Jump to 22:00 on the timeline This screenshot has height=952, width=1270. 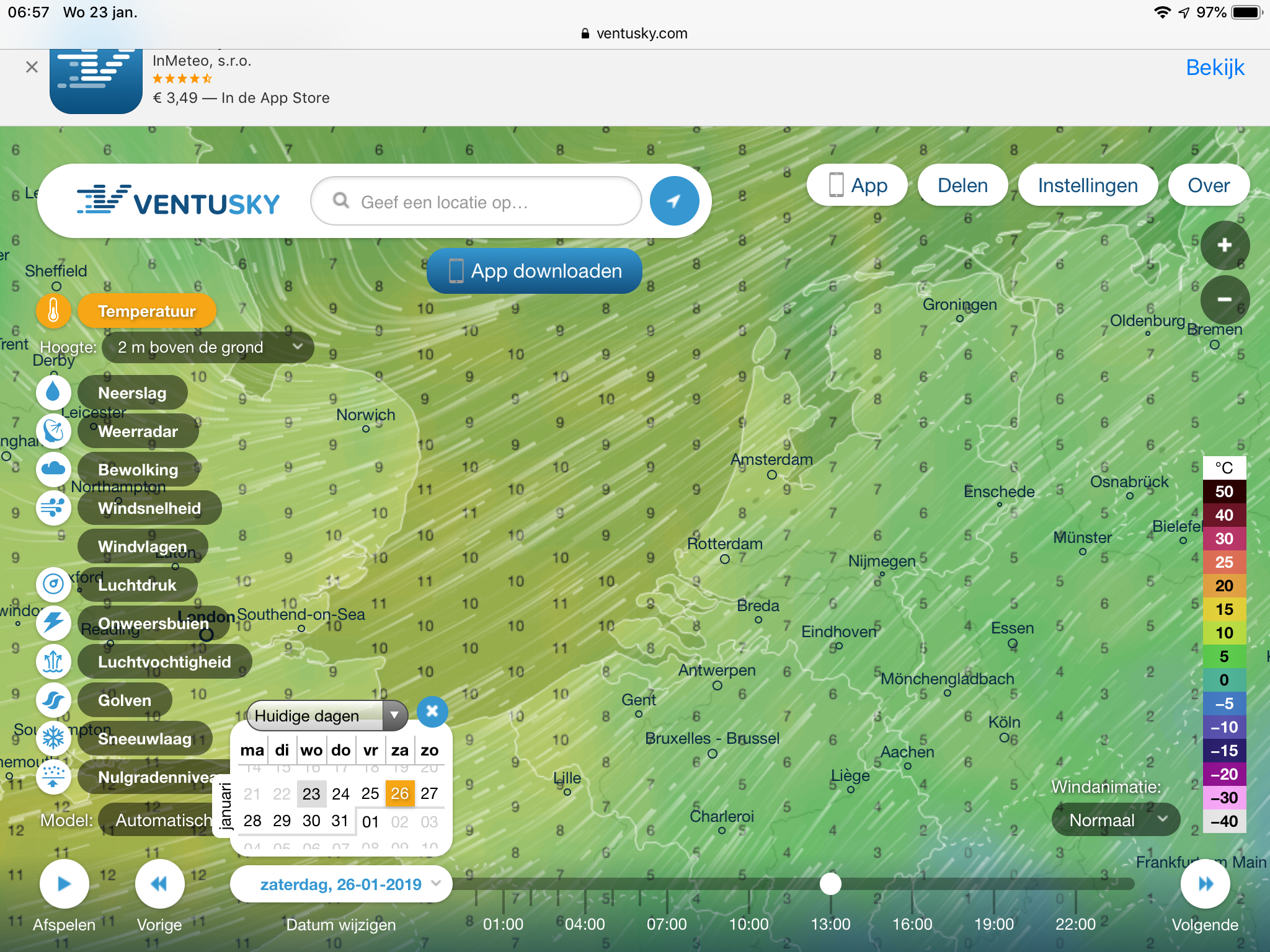pyautogui.click(x=1076, y=924)
